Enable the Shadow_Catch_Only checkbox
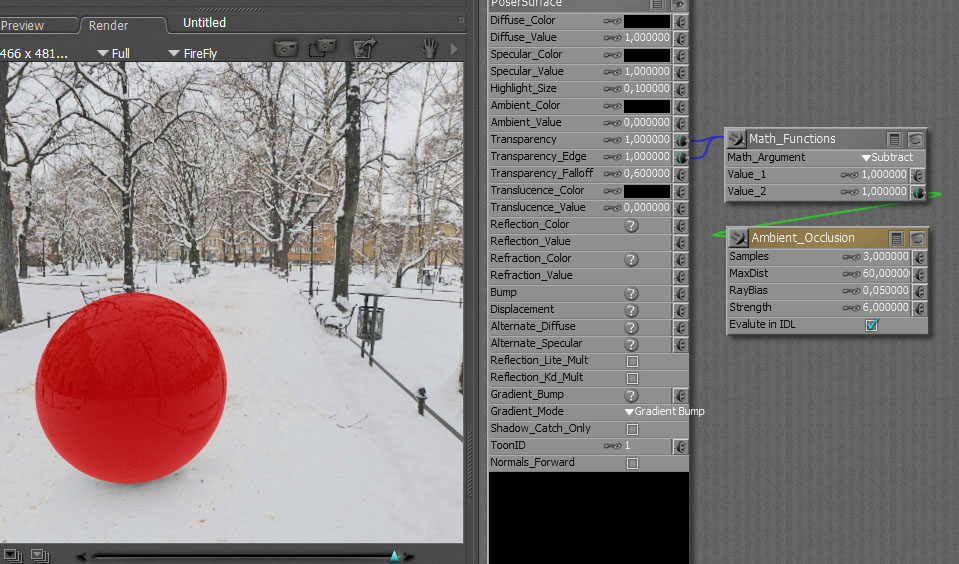Image resolution: width=959 pixels, height=564 pixels. point(632,429)
